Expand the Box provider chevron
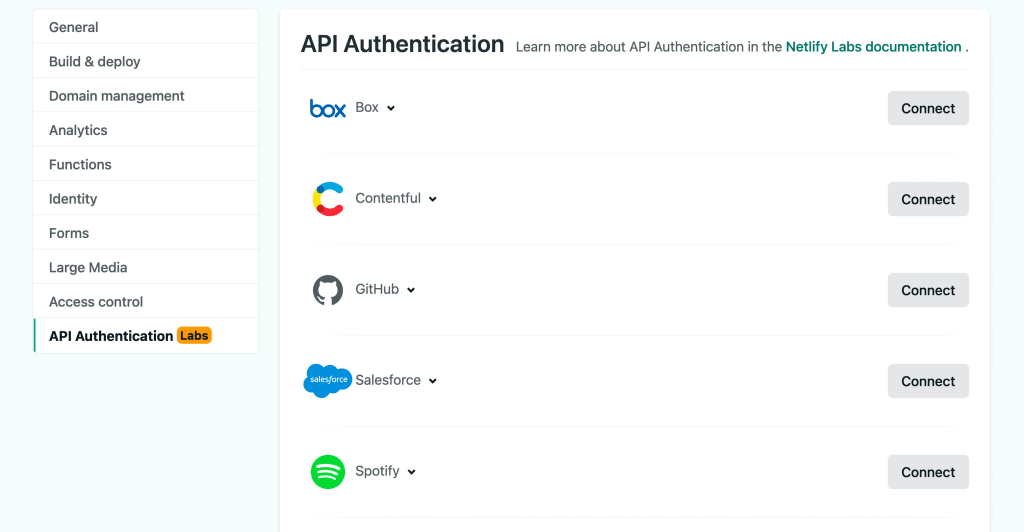Viewport: 1024px width, 532px height. 391,108
